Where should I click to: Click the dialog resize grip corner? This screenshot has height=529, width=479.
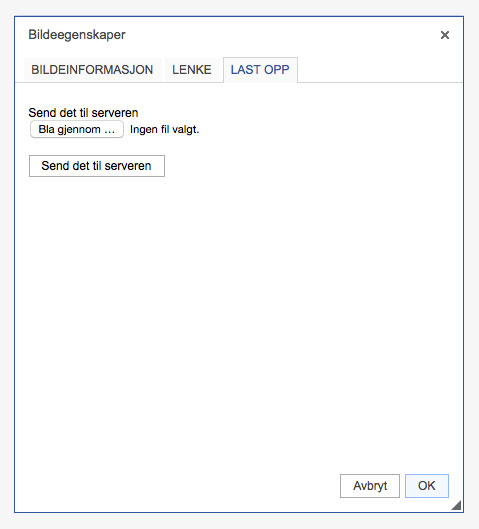point(456,505)
